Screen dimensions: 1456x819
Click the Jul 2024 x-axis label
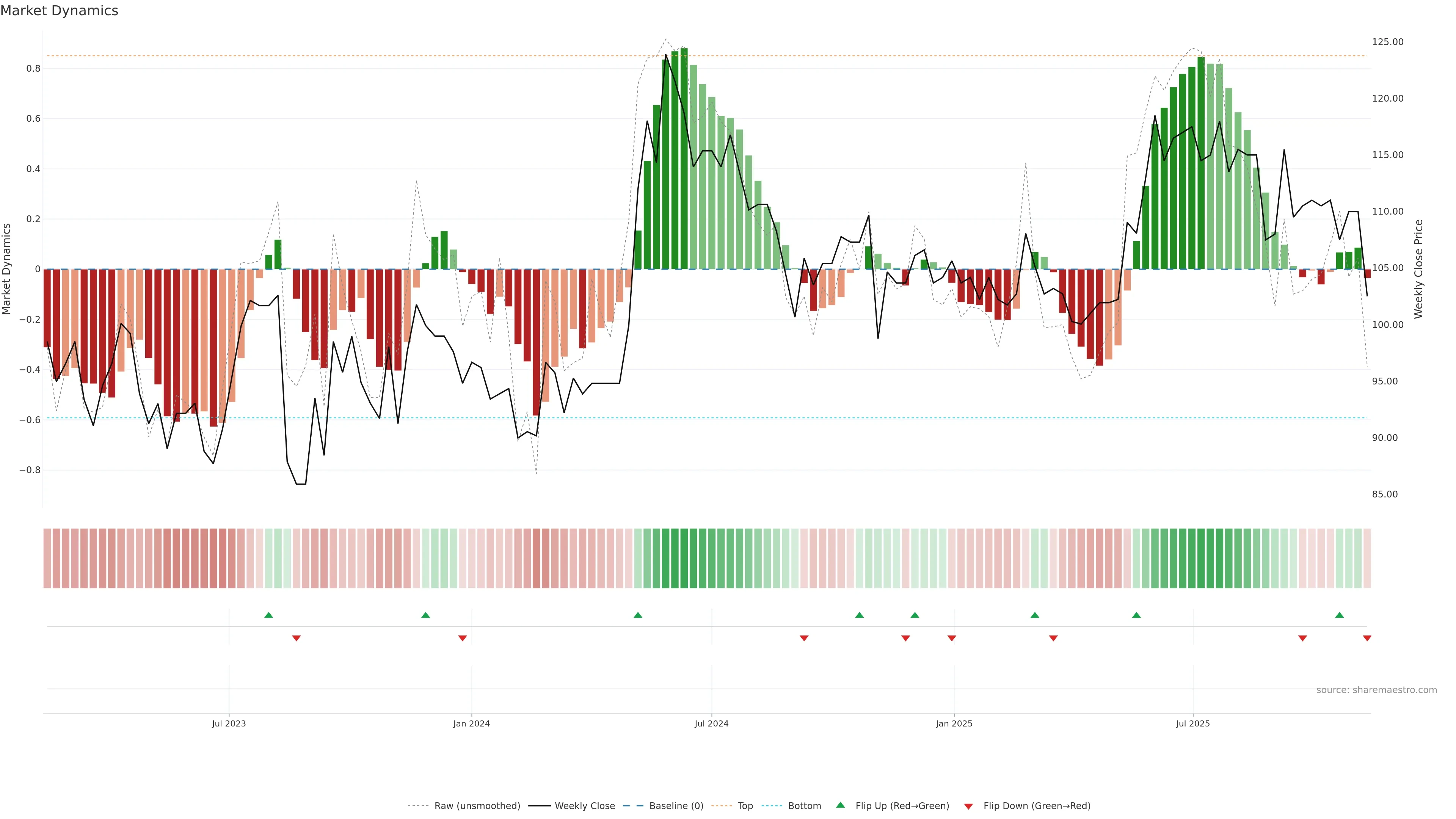711,723
